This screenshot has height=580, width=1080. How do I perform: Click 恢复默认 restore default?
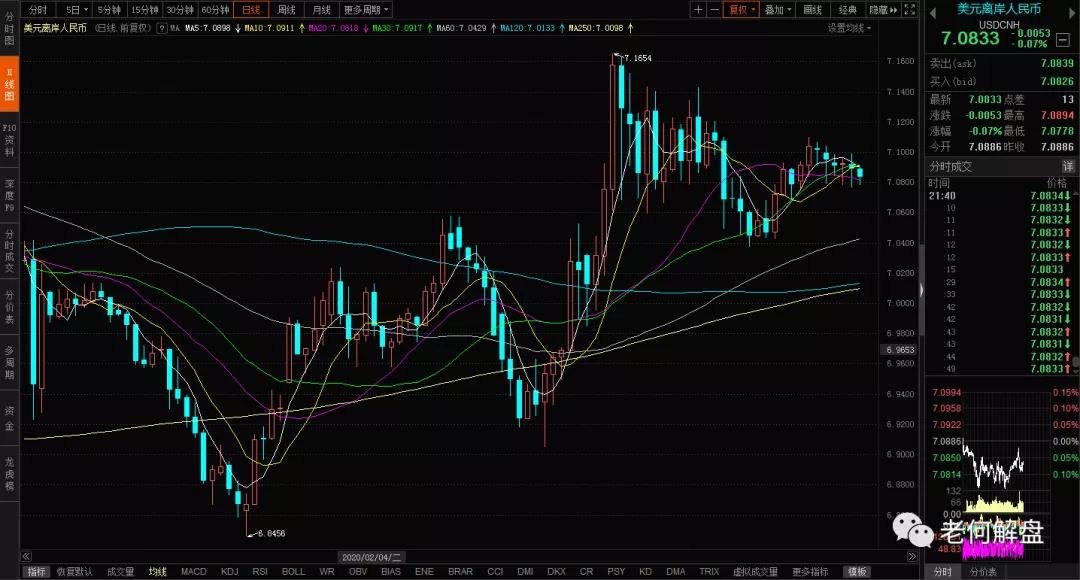tap(74, 572)
